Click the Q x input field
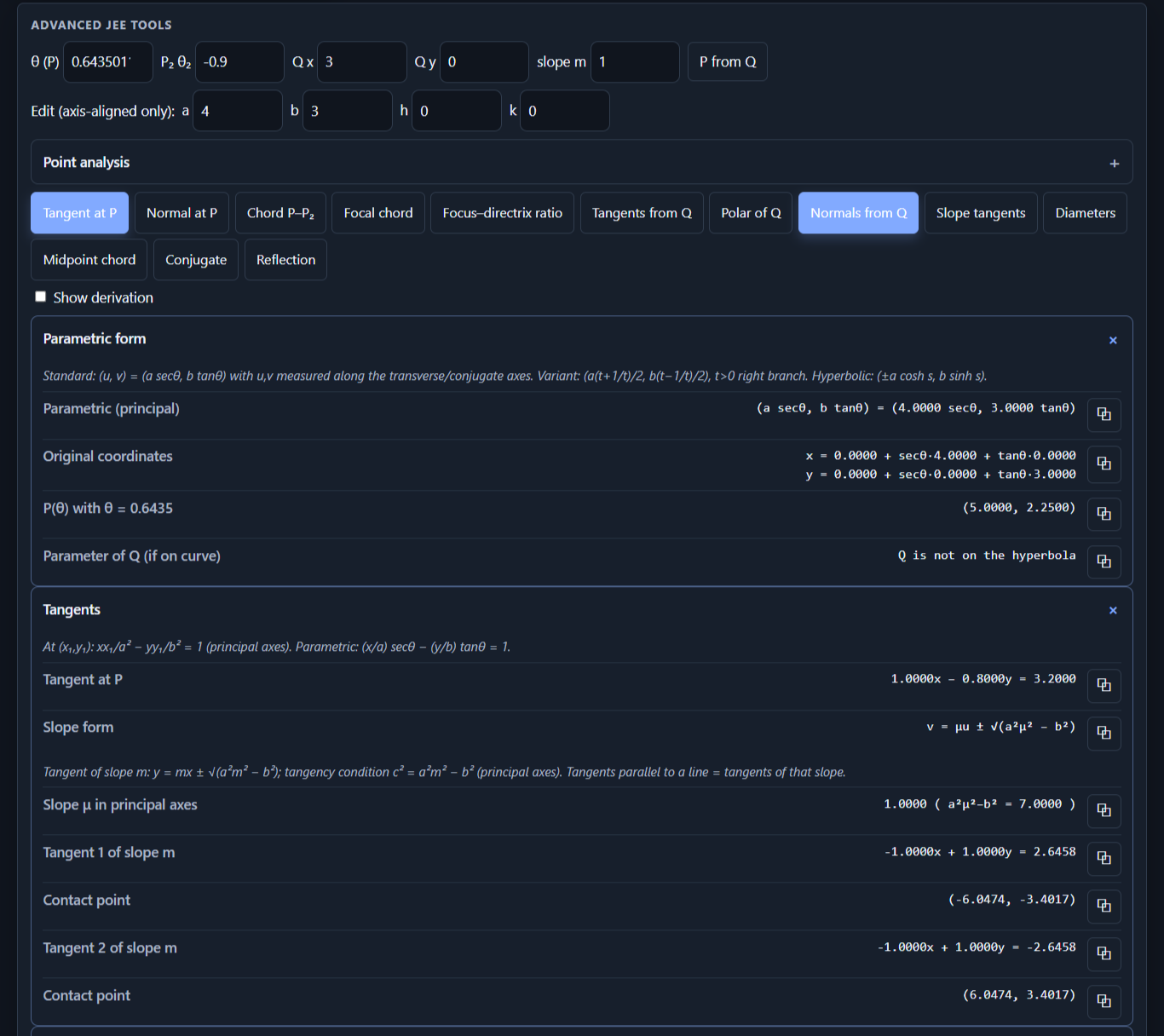 tap(362, 62)
